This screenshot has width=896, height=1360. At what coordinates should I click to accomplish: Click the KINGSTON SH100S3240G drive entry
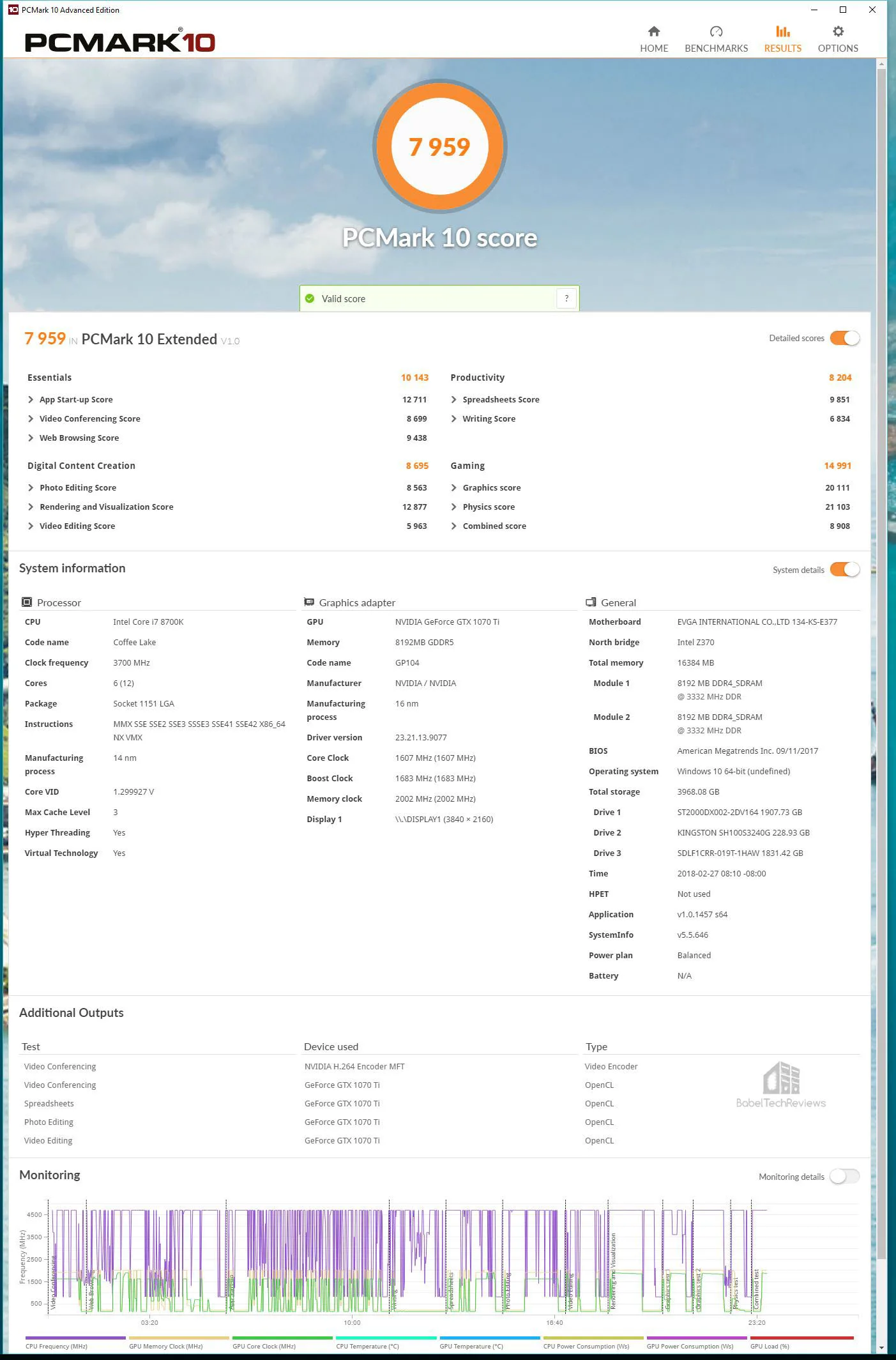pyautogui.click(x=743, y=832)
